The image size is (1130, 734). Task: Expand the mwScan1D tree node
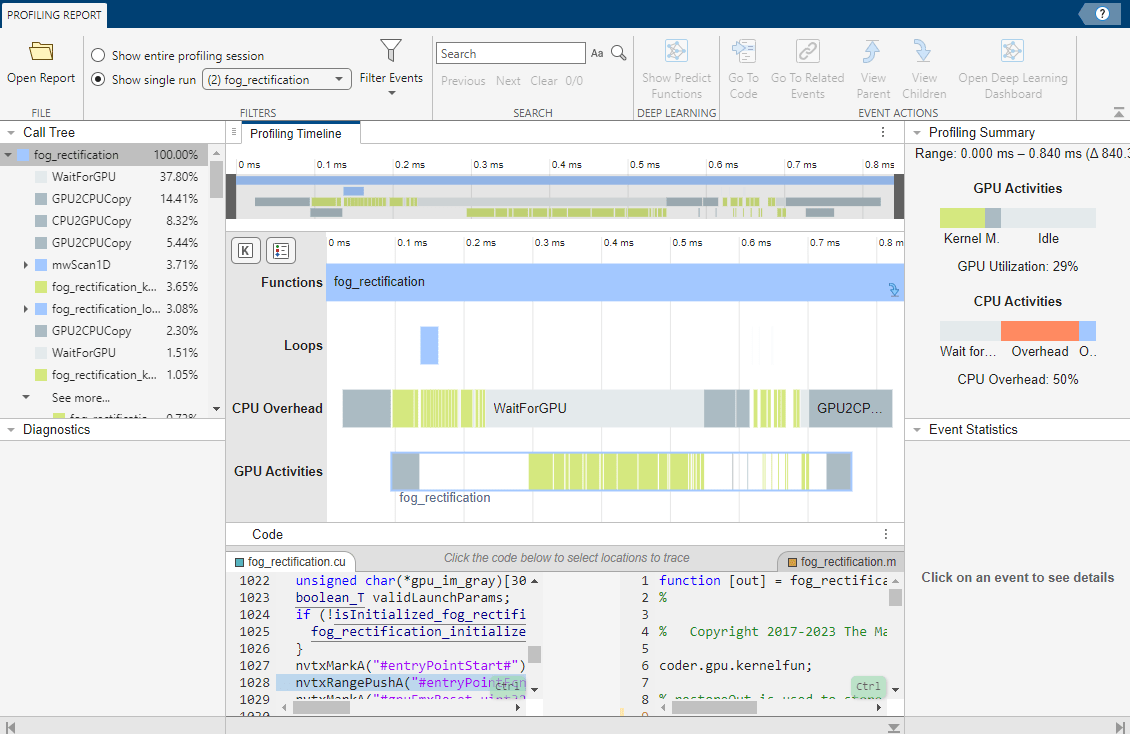point(25,265)
